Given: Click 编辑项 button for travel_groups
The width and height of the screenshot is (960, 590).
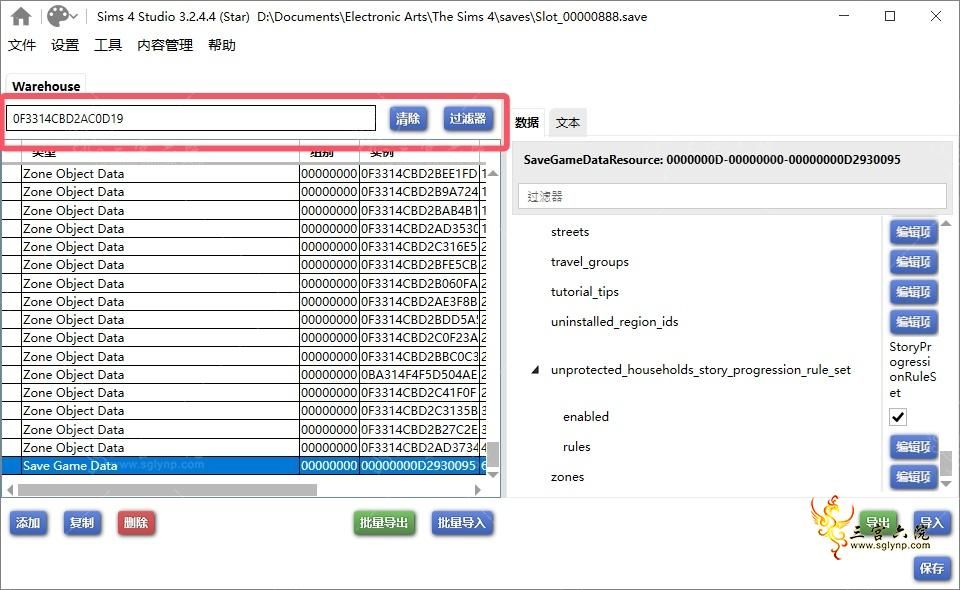Looking at the screenshot, I should (x=913, y=262).
